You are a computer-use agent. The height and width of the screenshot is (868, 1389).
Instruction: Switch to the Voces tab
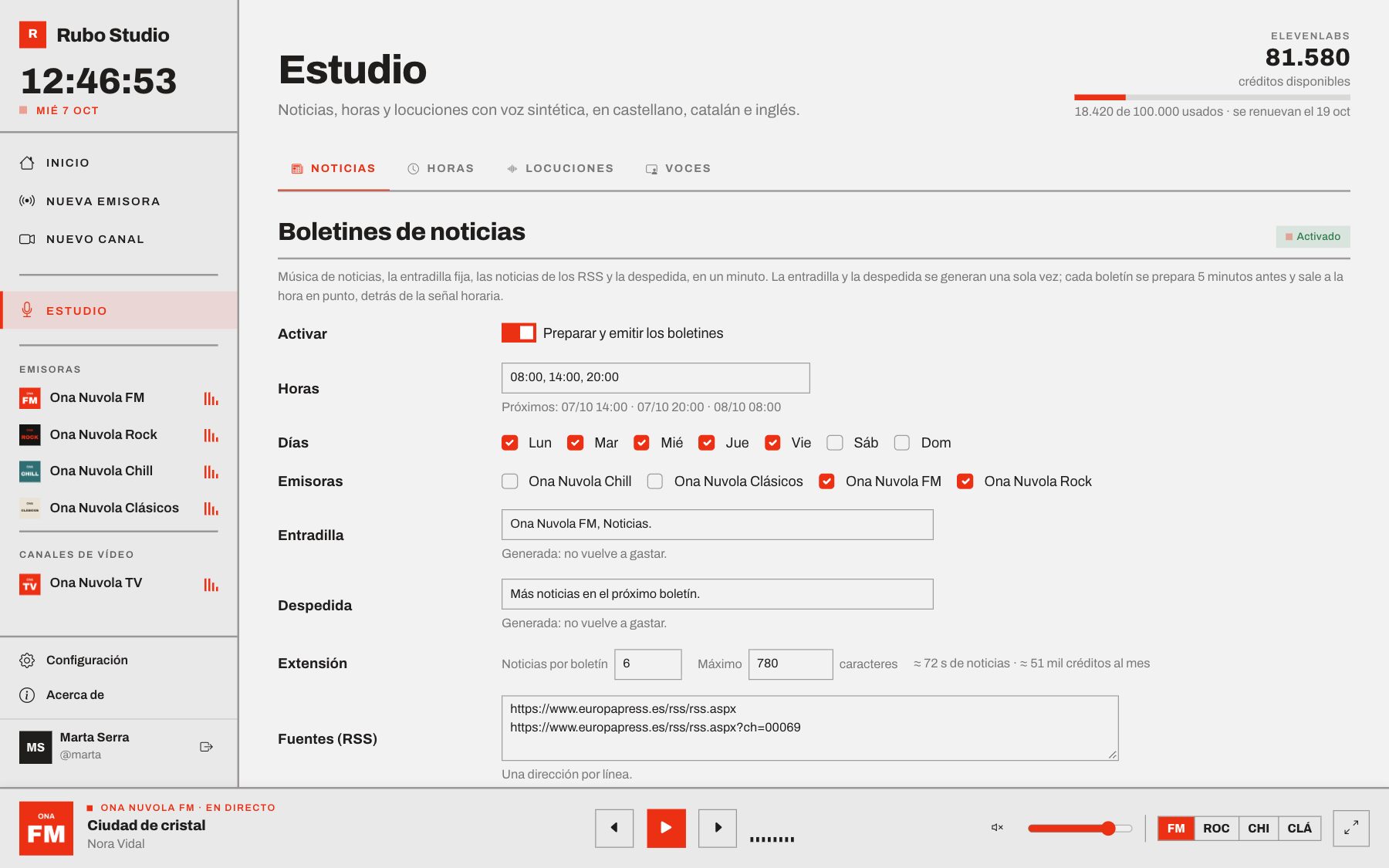[x=678, y=169]
